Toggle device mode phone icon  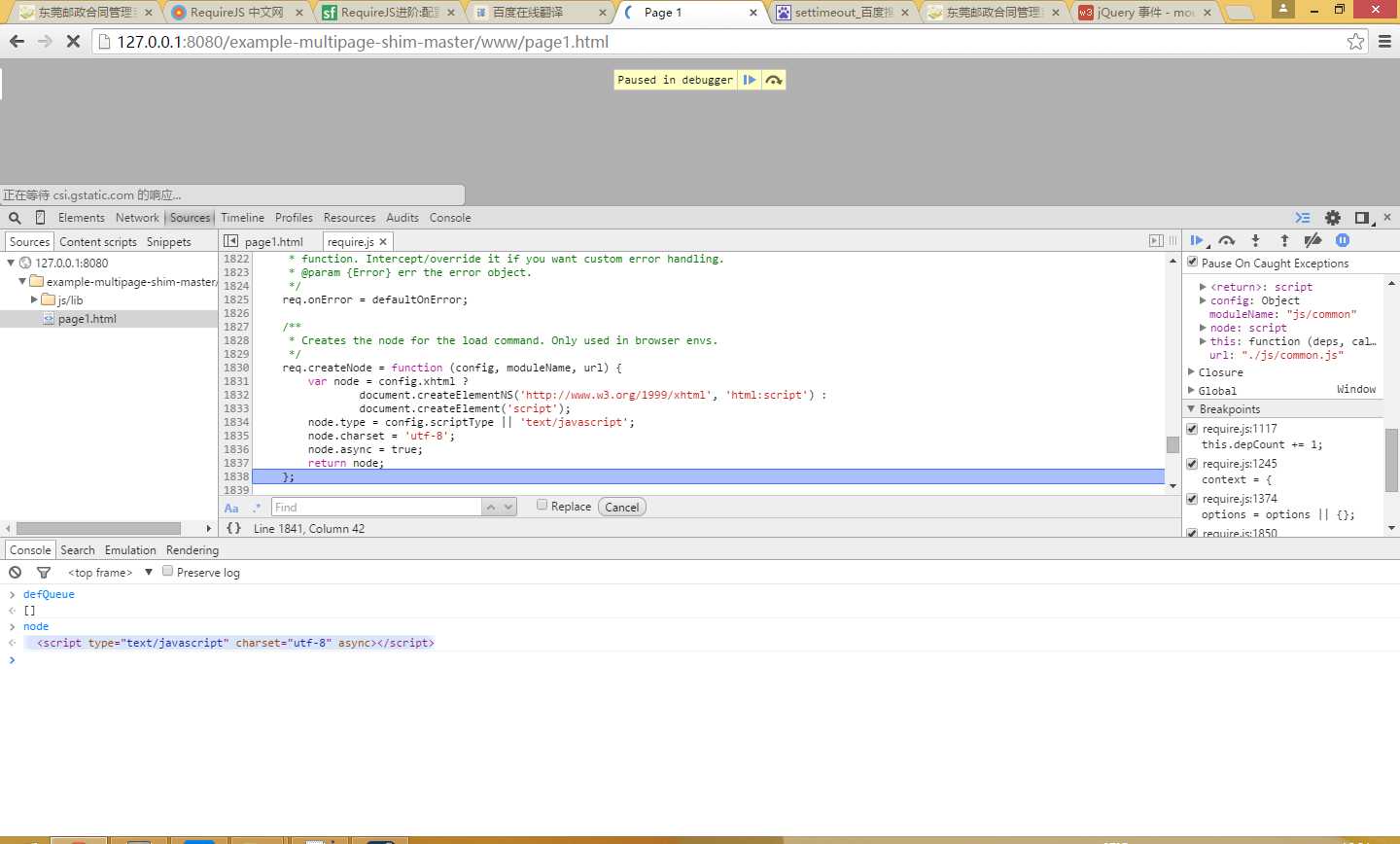tap(40, 218)
